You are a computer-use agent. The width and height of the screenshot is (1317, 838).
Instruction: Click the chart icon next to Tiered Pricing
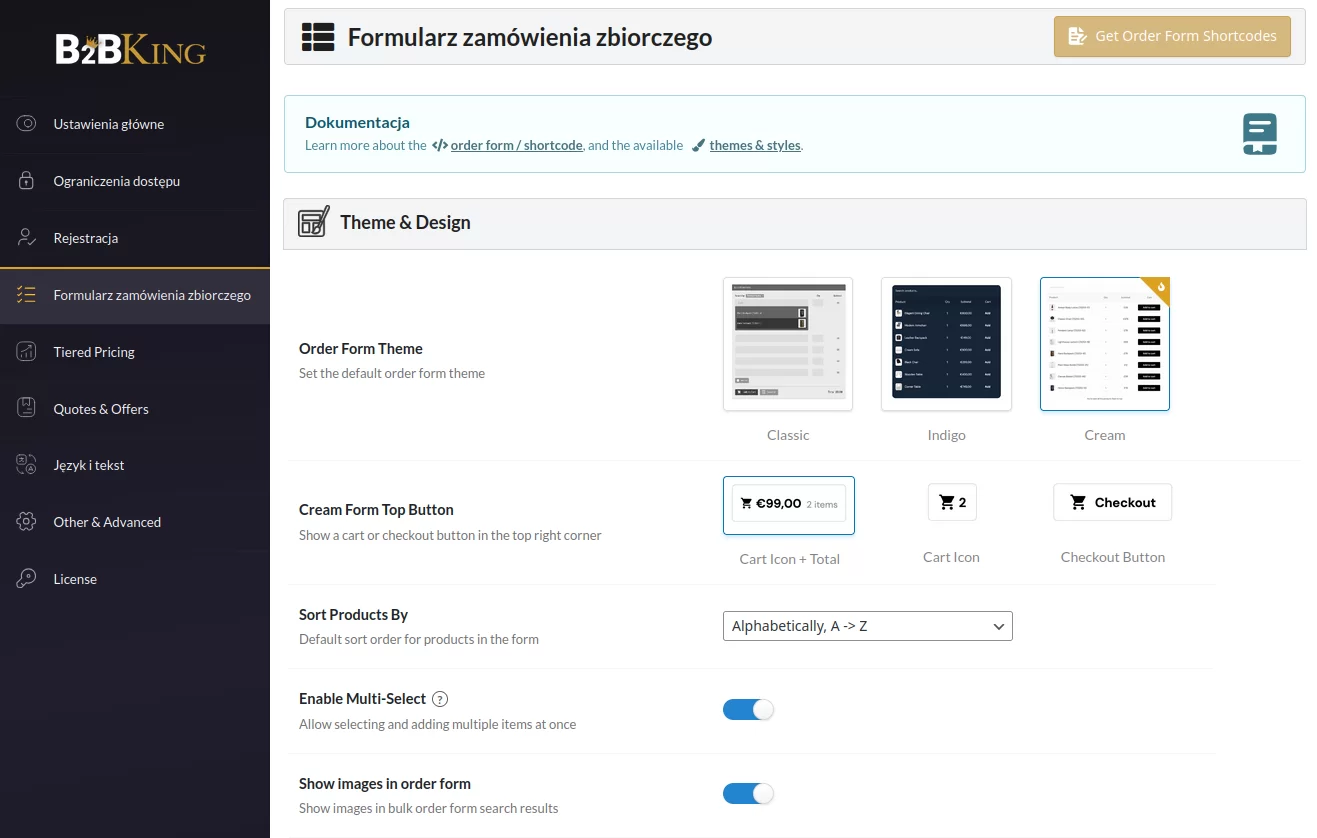point(27,352)
